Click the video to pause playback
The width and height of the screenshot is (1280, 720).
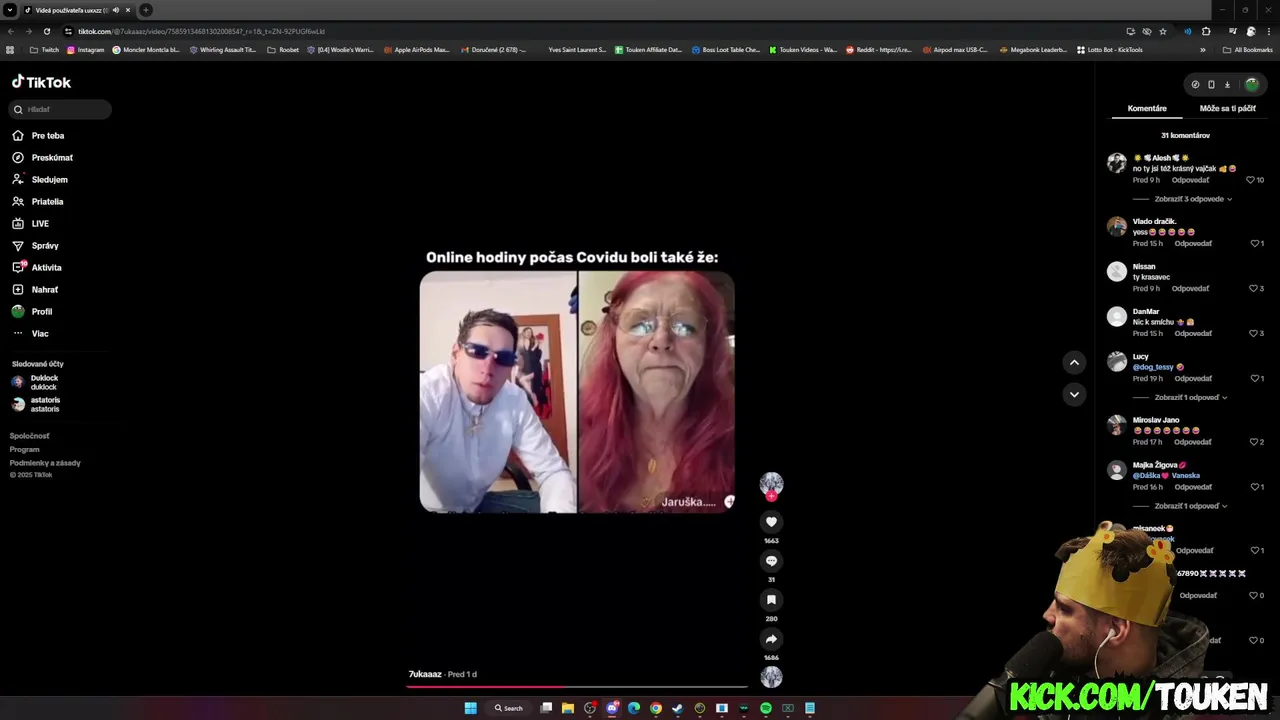(x=577, y=392)
